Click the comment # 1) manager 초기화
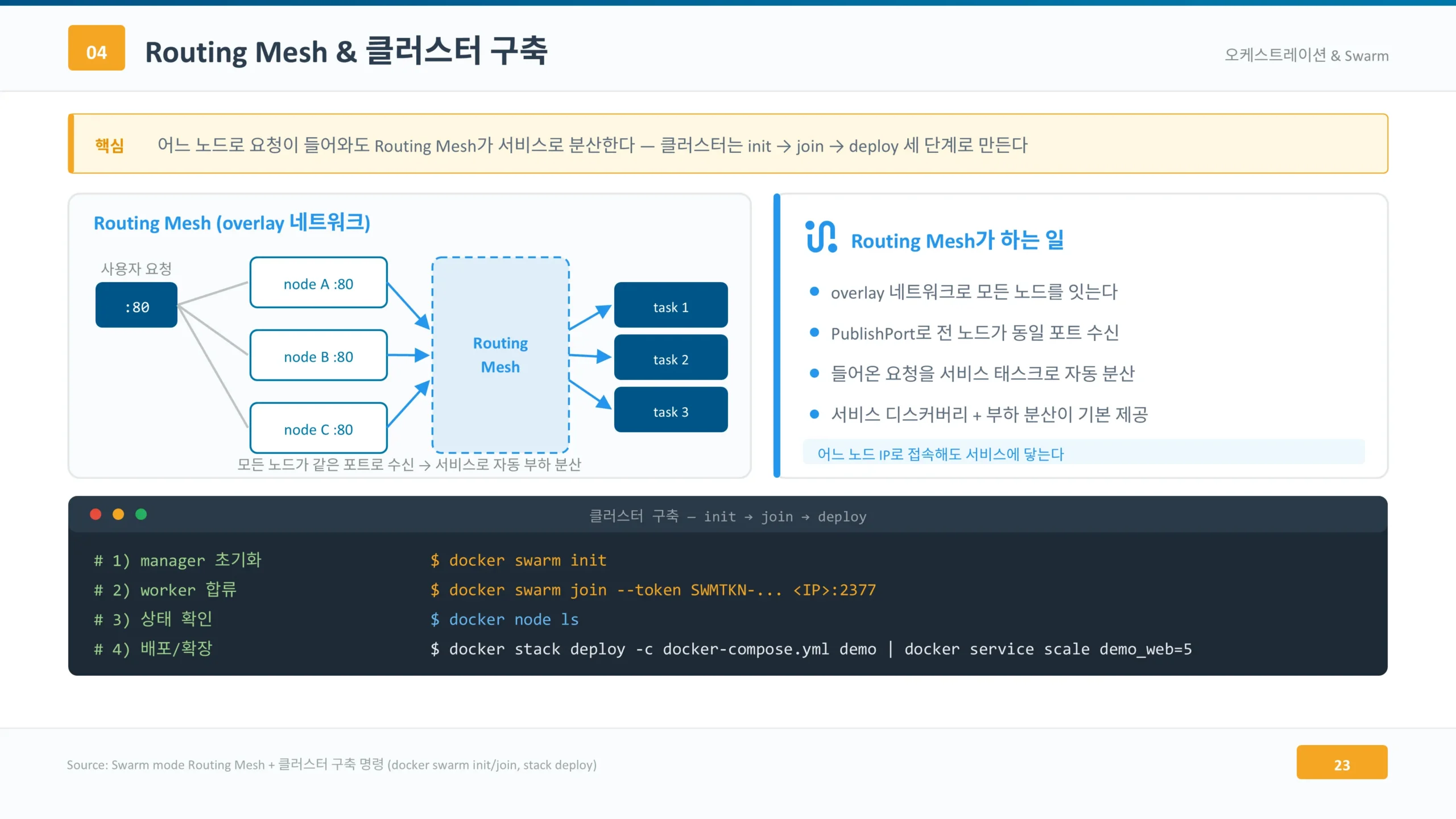Screen dimensions: 1456x819 click(x=177, y=560)
